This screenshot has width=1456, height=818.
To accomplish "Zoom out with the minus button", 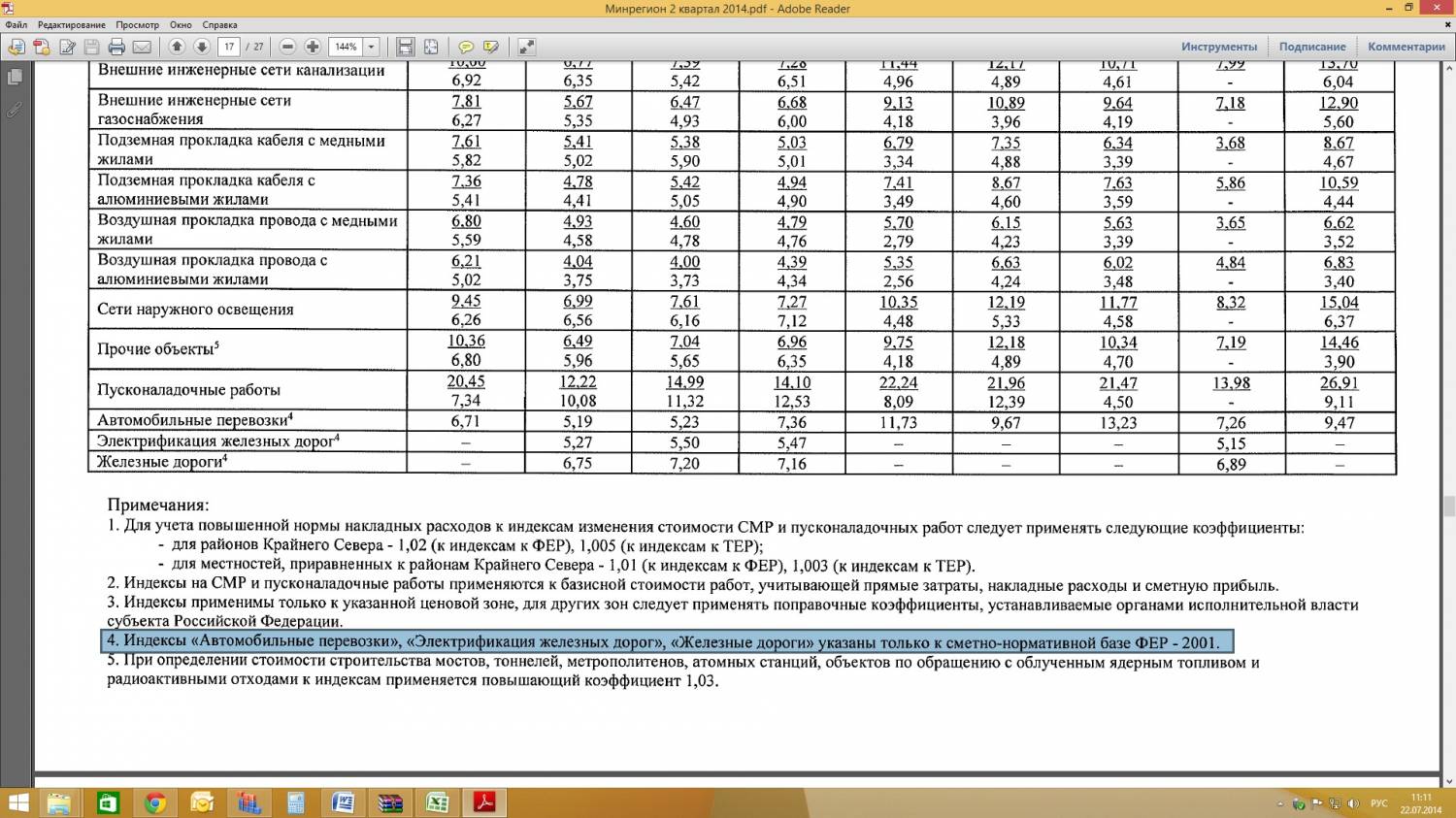I will click(287, 47).
